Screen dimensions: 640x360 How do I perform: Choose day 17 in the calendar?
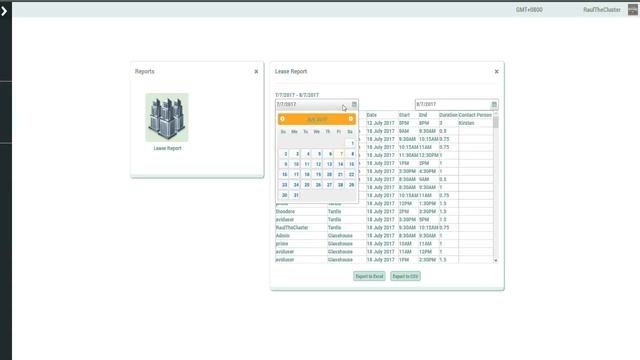296,174
